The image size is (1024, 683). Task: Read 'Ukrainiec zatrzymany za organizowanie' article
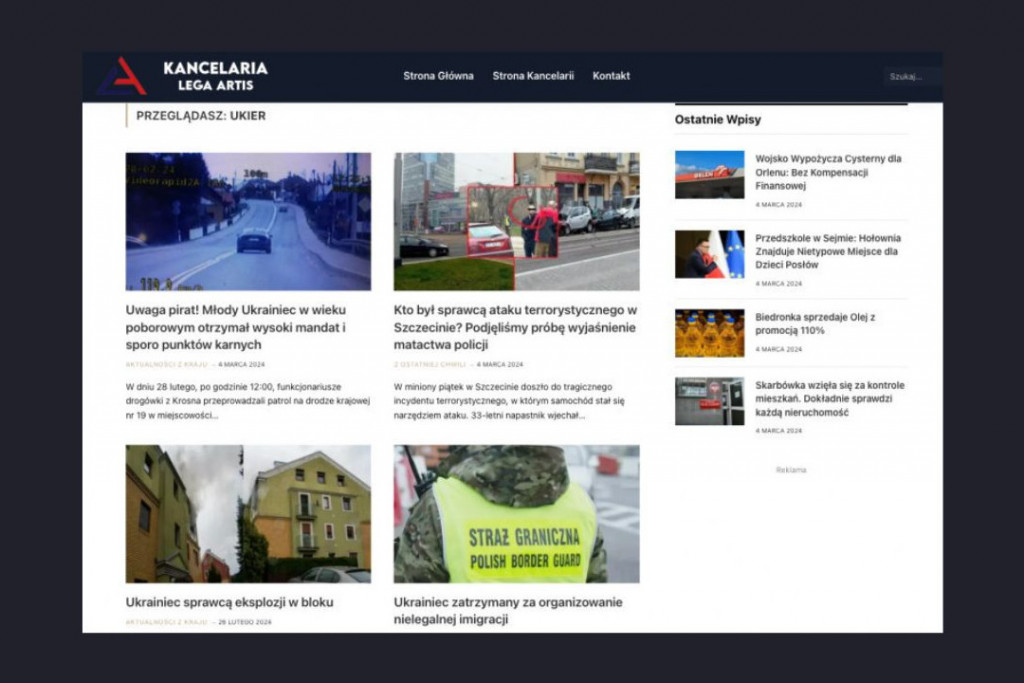508,610
